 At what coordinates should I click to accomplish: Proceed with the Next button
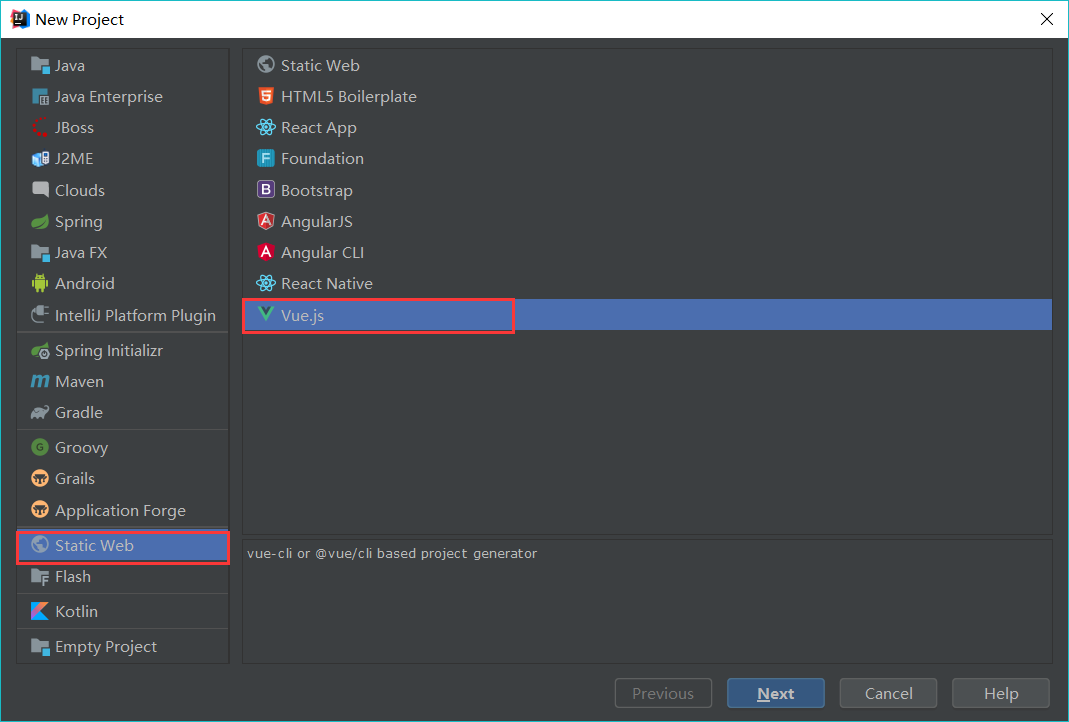click(776, 693)
